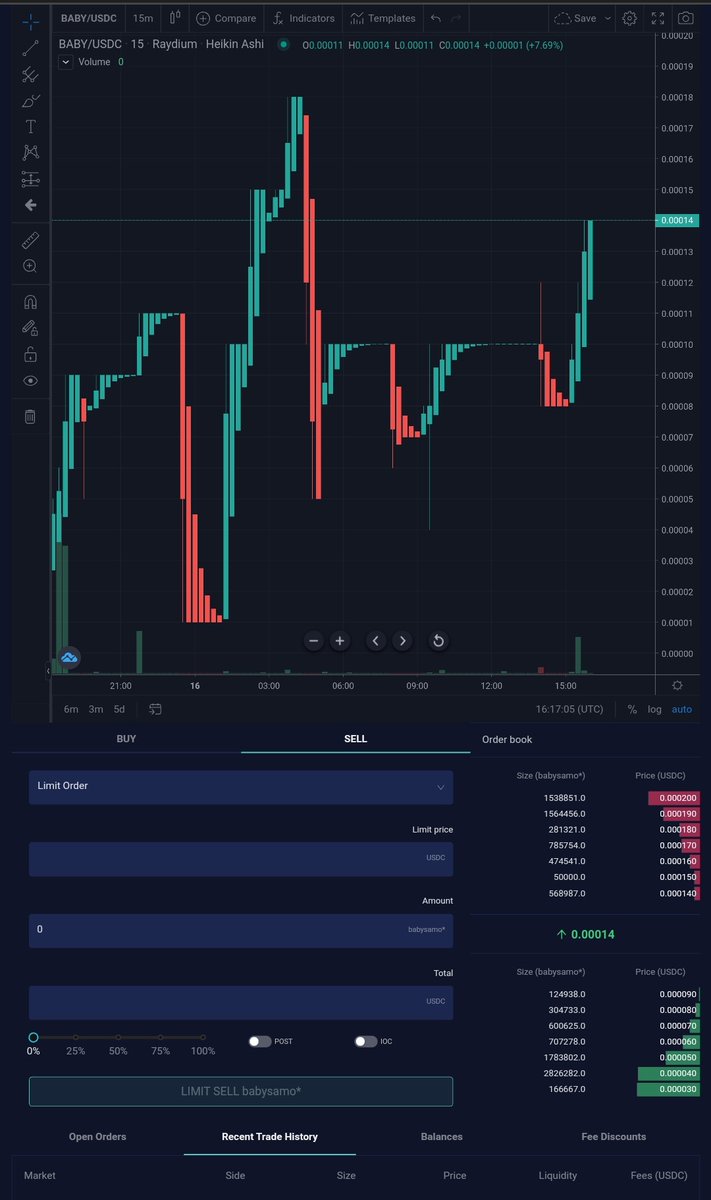This screenshot has height=1200, width=711.
Task: Toggle the magnet mode
Action: pyautogui.click(x=30, y=301)
